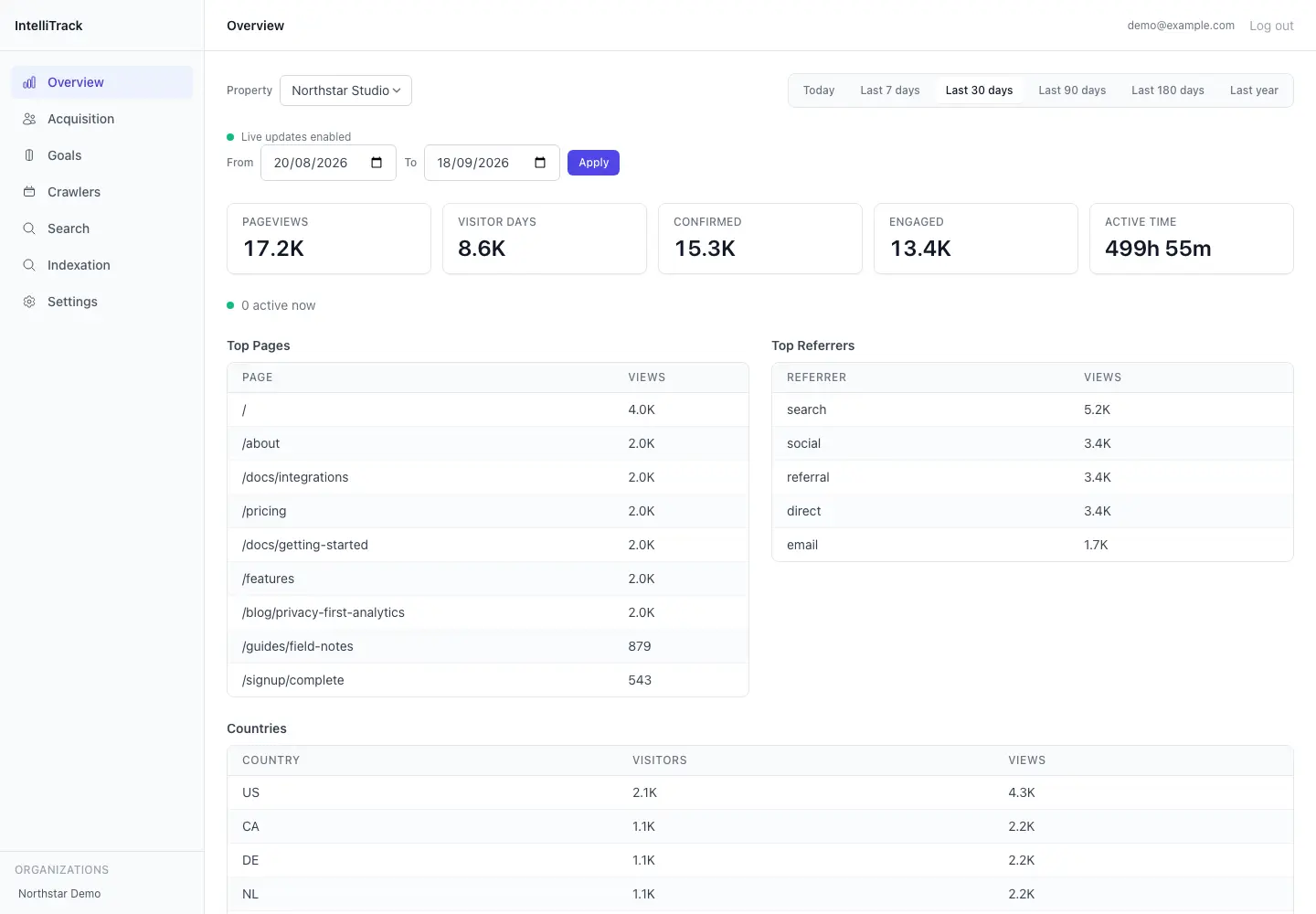Open the Northstar Studio property dropdown
This screenshot has height=914, width=1316.
(345, 90)
